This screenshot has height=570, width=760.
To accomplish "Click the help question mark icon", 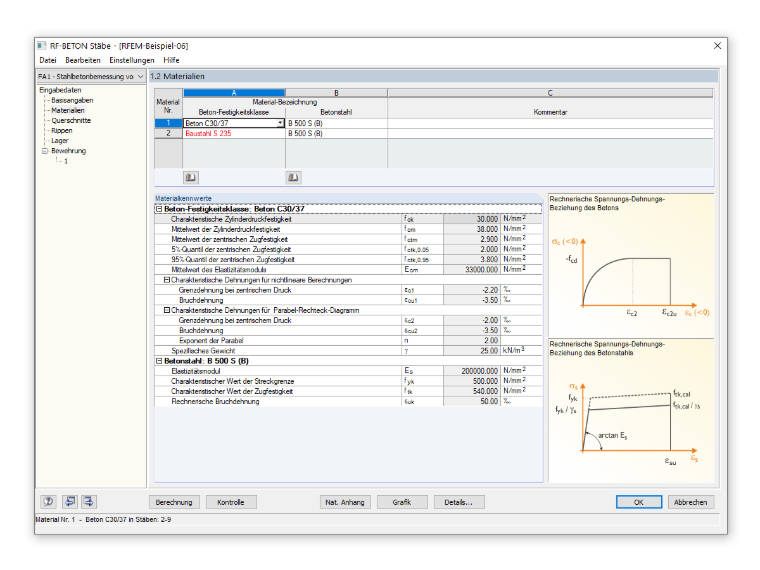I will click(48, 502).
